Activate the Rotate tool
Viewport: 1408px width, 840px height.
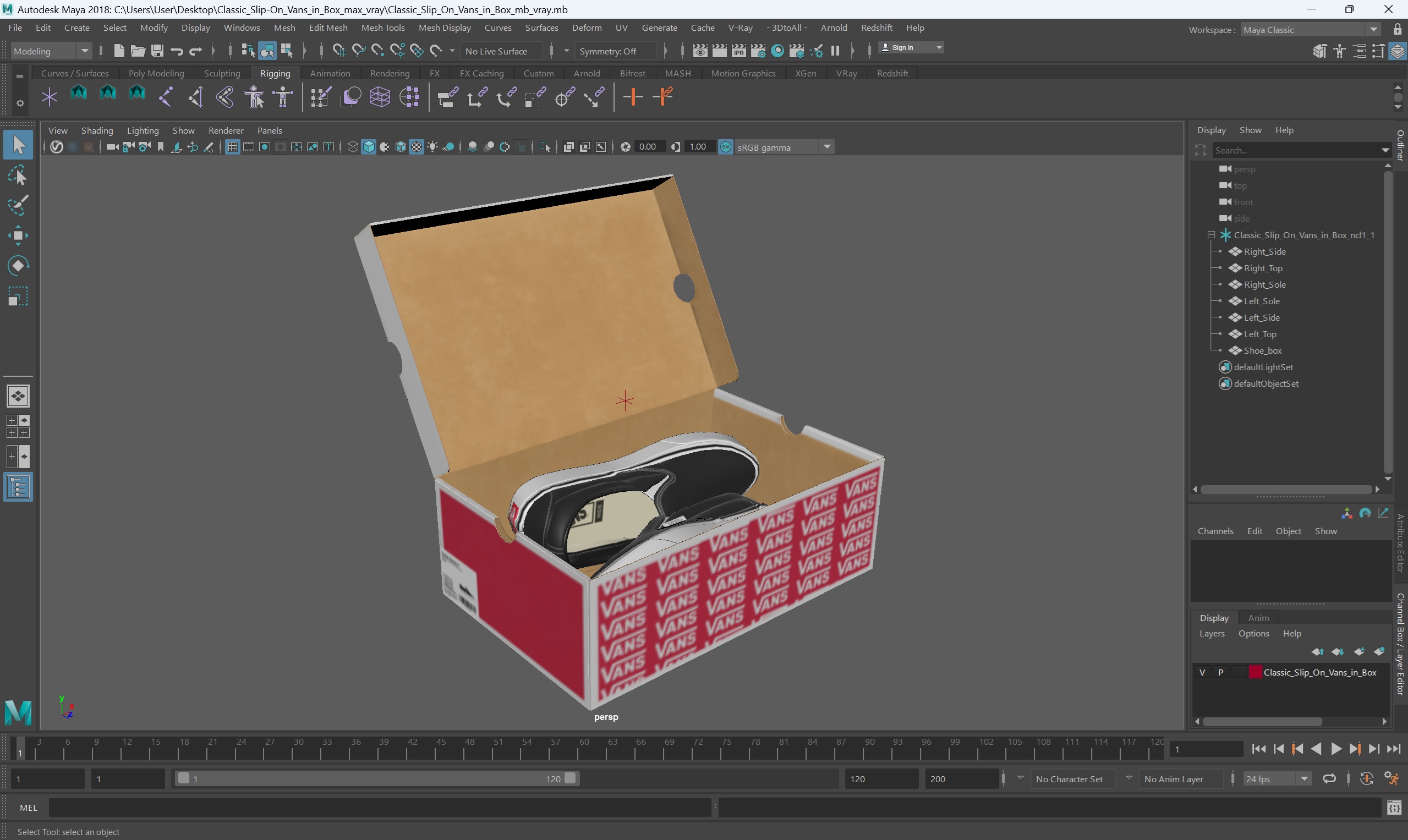click(x=18, y=266)
